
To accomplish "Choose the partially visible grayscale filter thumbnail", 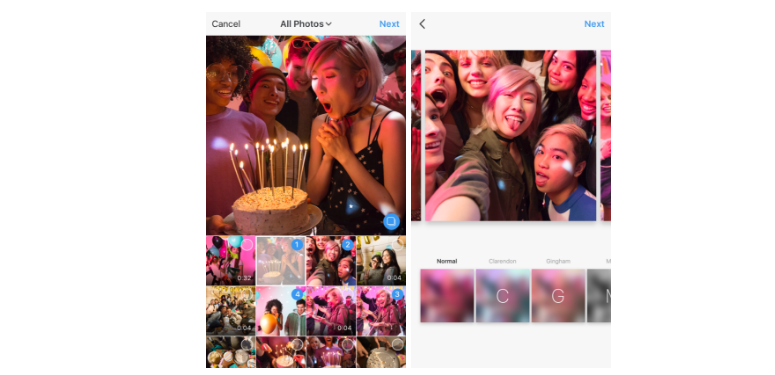I will [599, 295].
